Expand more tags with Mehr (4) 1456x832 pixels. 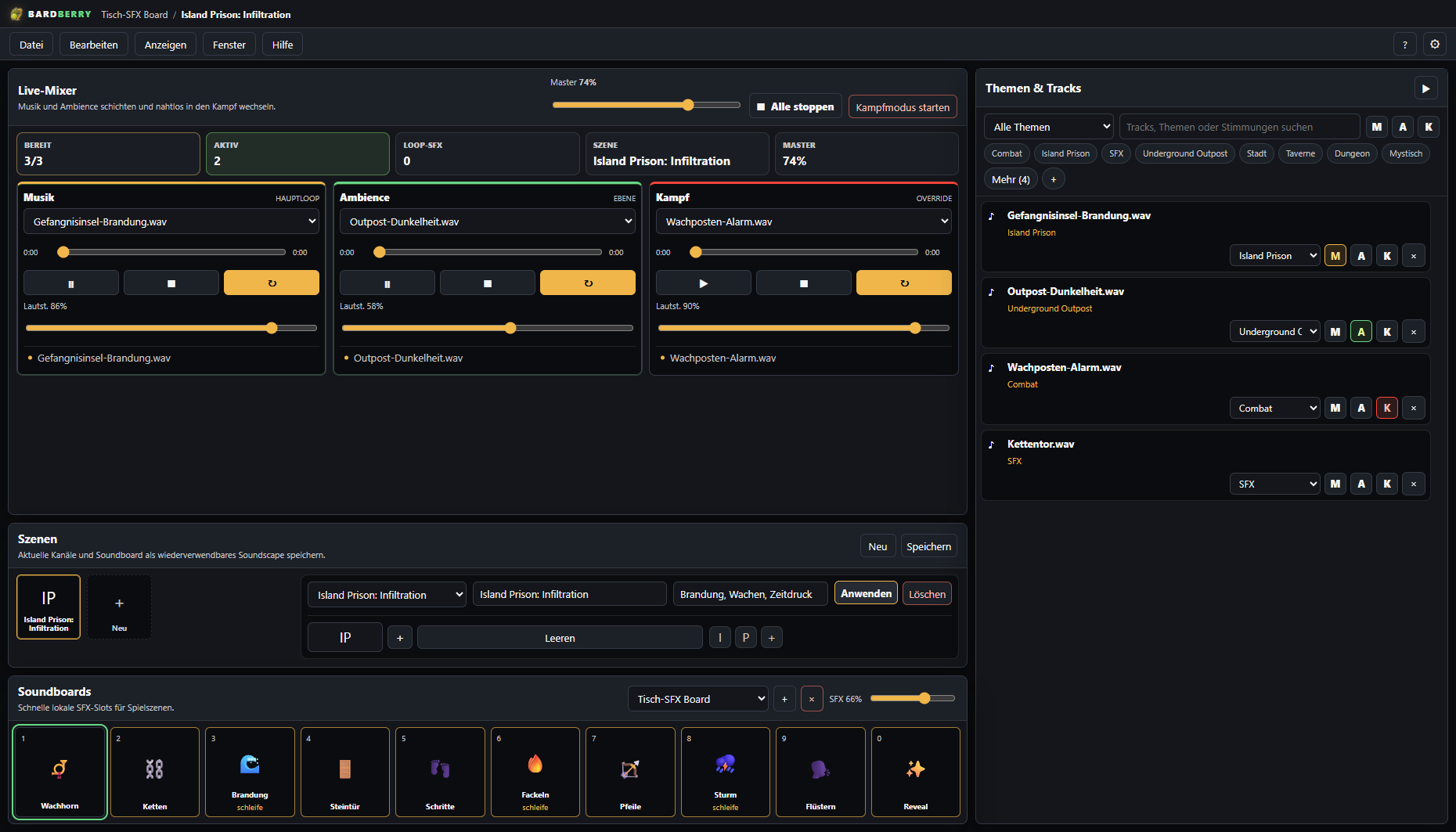pyautogui.click(x=1011, y=179)
